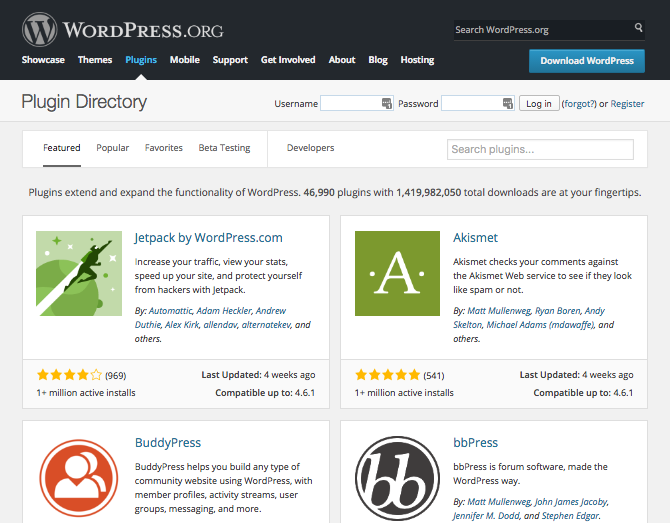Open the bbPress title link

[476, 443]
